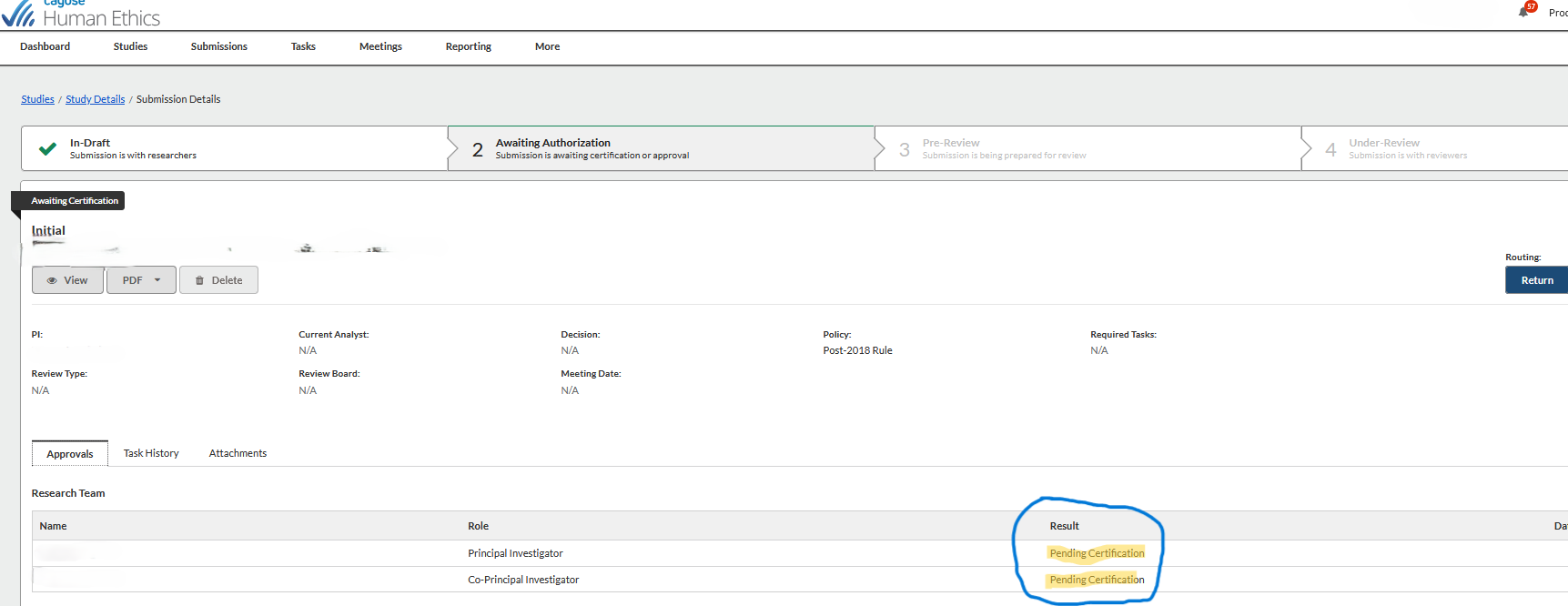Click the Study Details breadcrumb link
The width and height of the screenshot is (1568, 606).
[x=95, y=99]
